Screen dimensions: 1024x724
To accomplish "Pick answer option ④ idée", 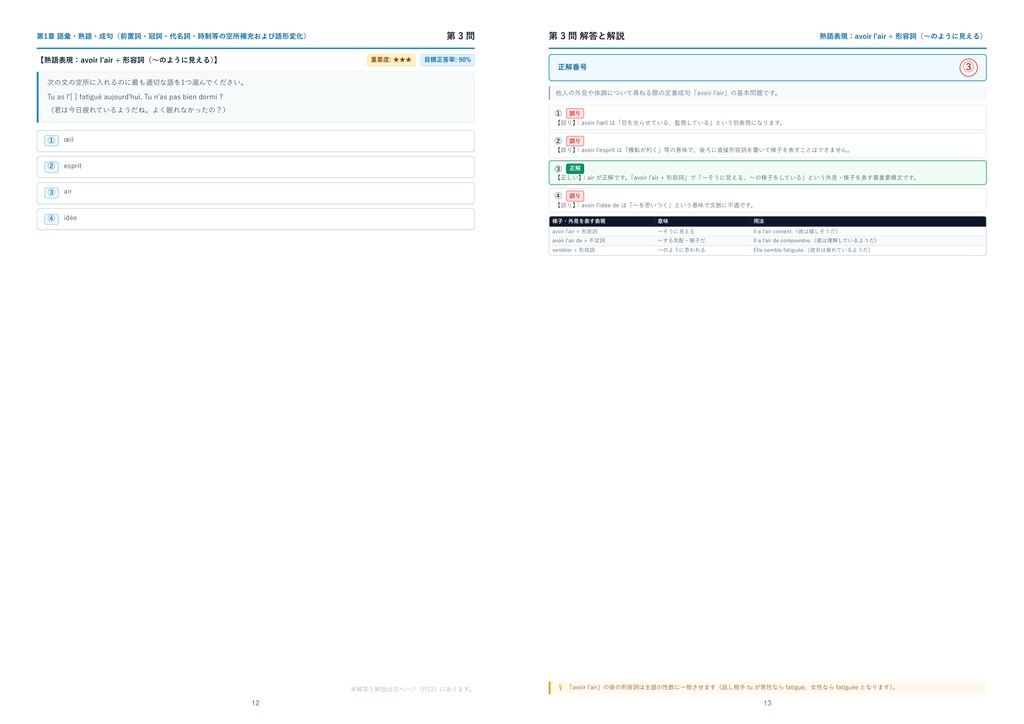I will point(255,219).
